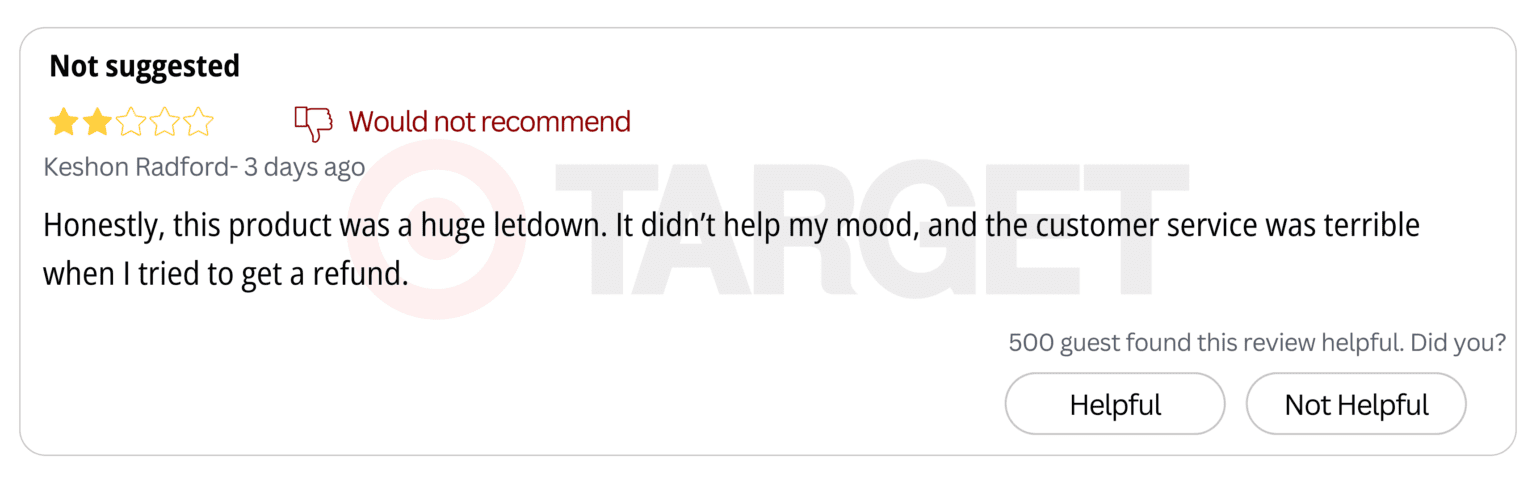Click the second filled yellow star
This screenshot has height=489, width=1536.
click(x=97, y=123)
